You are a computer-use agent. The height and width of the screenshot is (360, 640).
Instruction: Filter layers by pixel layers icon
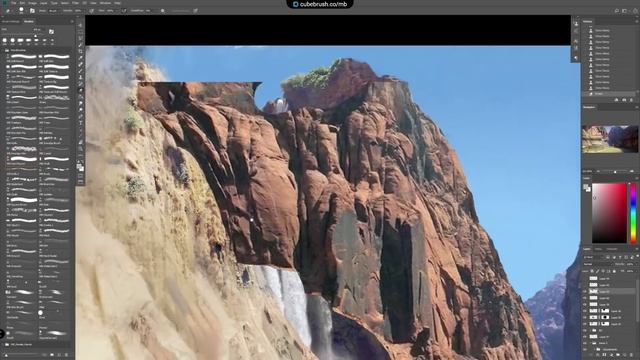(608, 257)
